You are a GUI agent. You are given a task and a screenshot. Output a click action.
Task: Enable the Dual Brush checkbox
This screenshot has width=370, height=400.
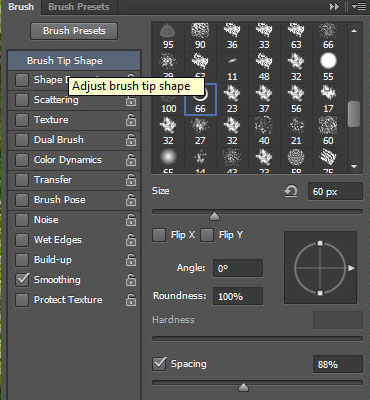[22, 140]
